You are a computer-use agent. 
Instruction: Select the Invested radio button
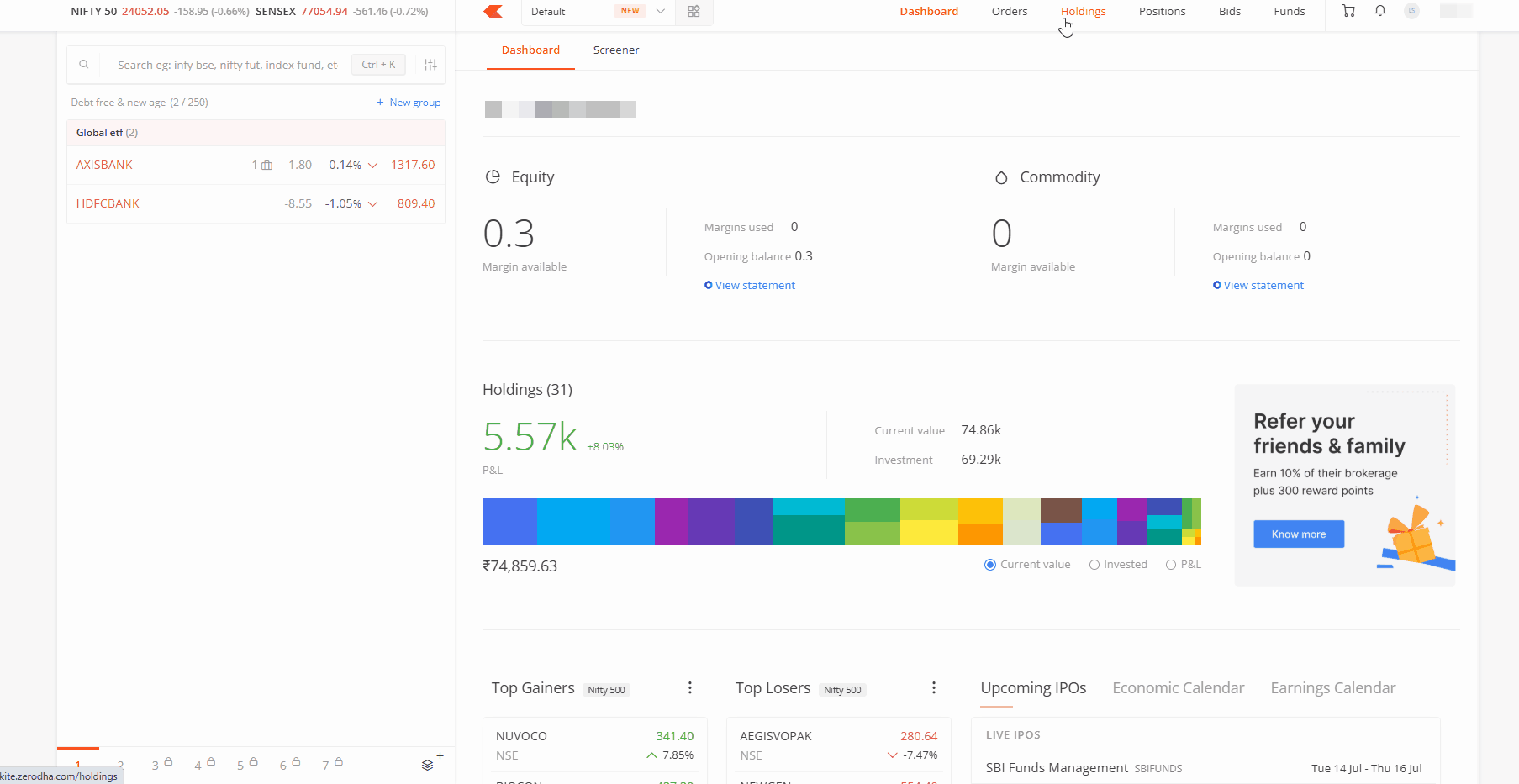[x=1094, y=565]
